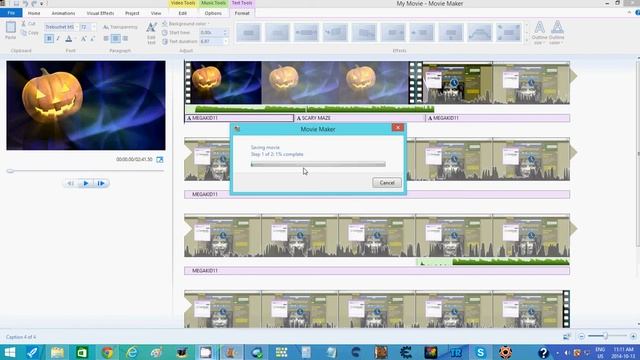Screen dimensions: 640x360
Task: Click the Redo arrow in quick access toolbar
Action: point(34,3)
